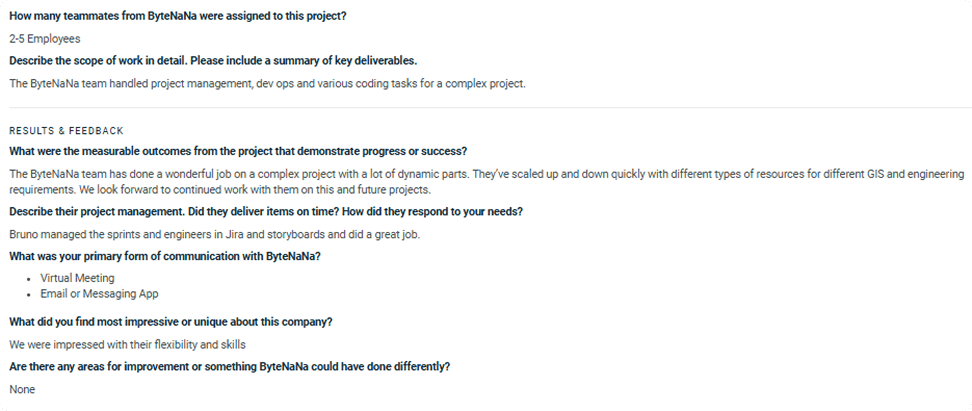The width and height of the screenshot is (972, 411).
Task: Click the primary form of communication question
Action: point(165,256)
